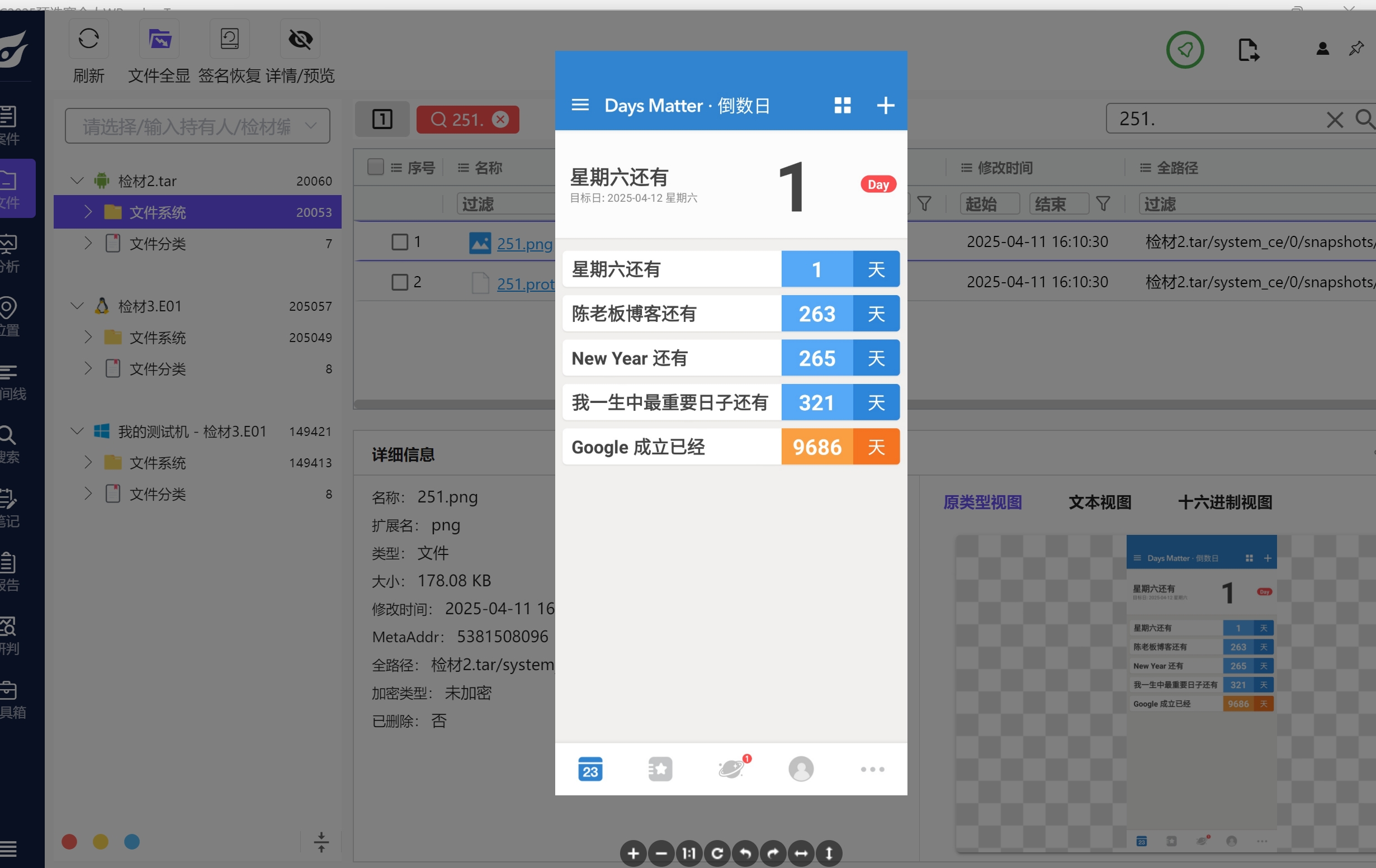Switch to the 十六进制视图 tab
Viewport: 1376px width, 868px height.
1224,502
